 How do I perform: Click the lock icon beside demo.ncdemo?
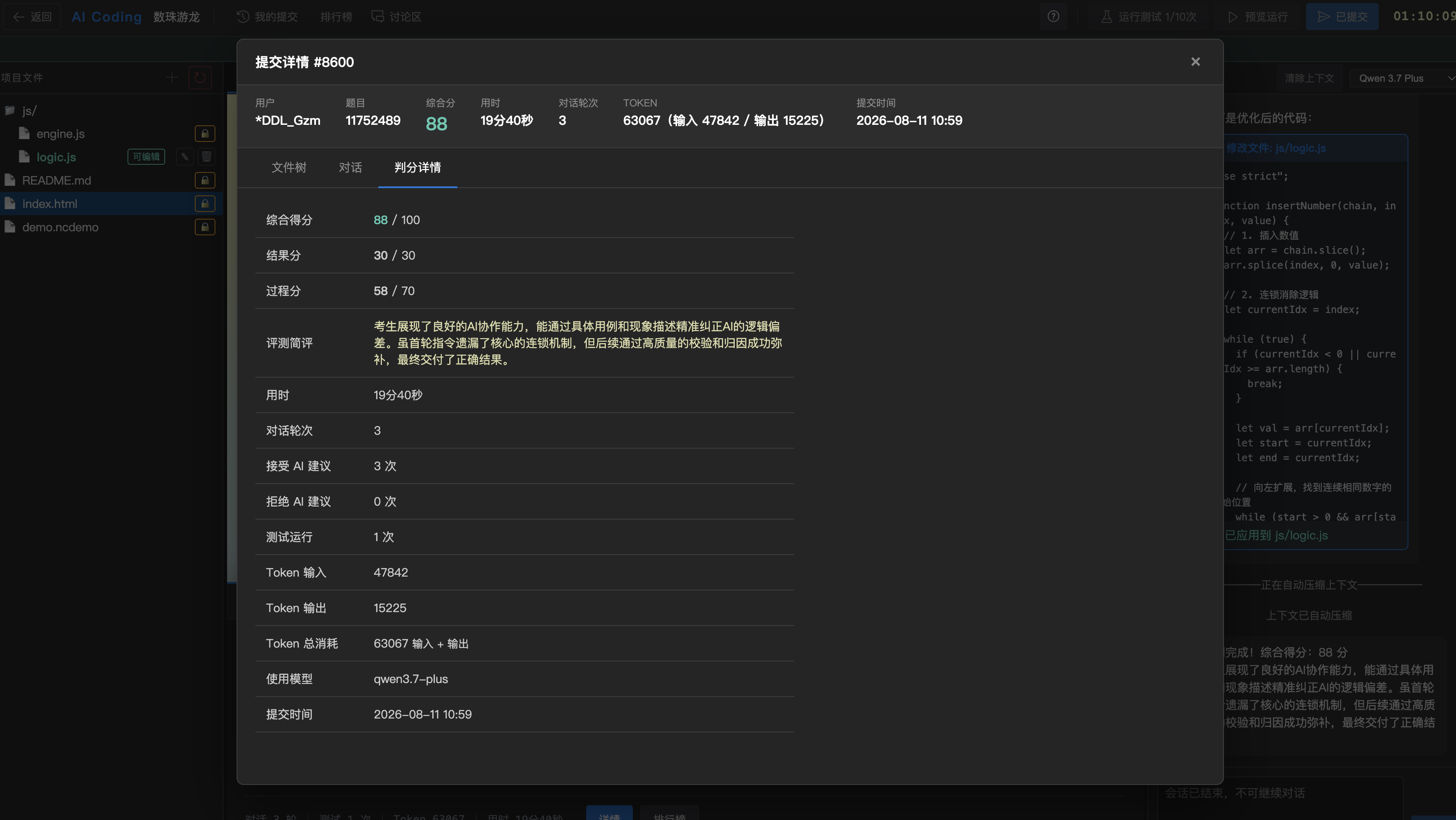coord(205,227)
